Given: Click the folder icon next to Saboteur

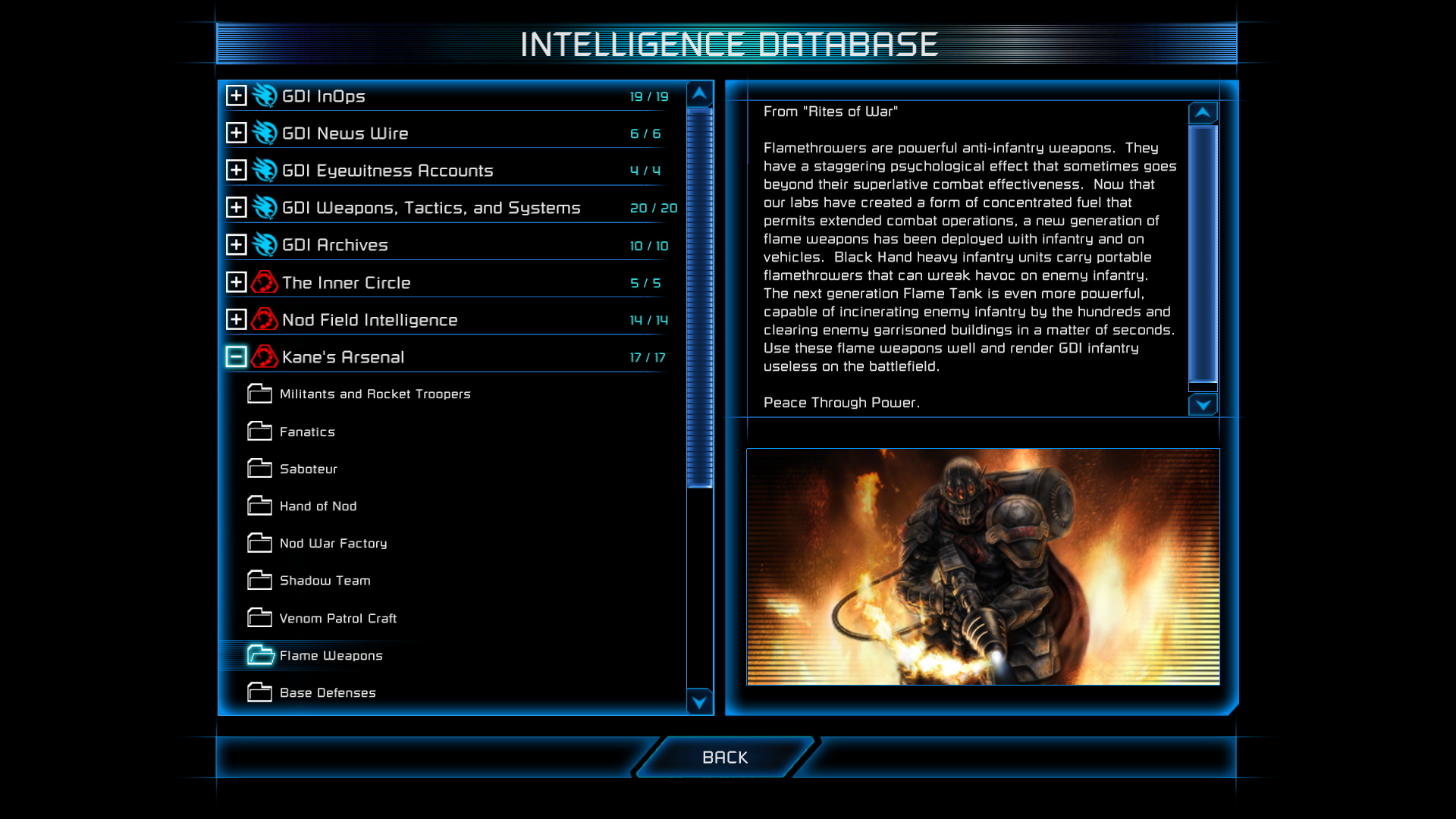Looking at the screenshot, I should (259, 469).
